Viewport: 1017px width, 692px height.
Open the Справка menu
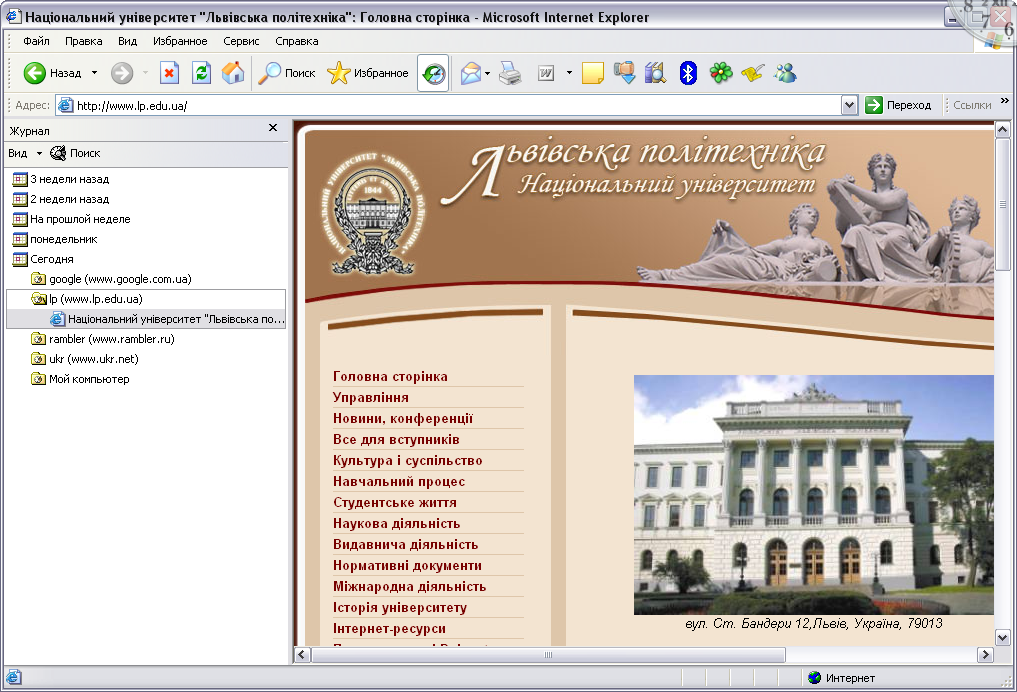[x=296, y=41]
